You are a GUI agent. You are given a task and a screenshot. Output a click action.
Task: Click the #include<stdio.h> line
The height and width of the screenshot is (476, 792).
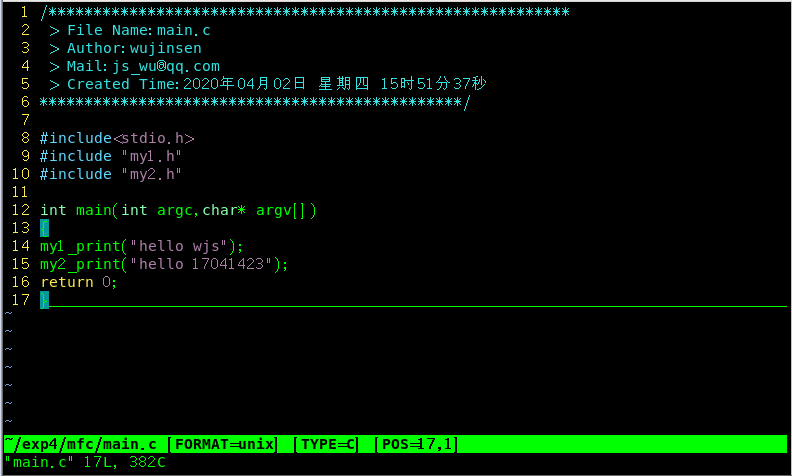pos(116,138)
